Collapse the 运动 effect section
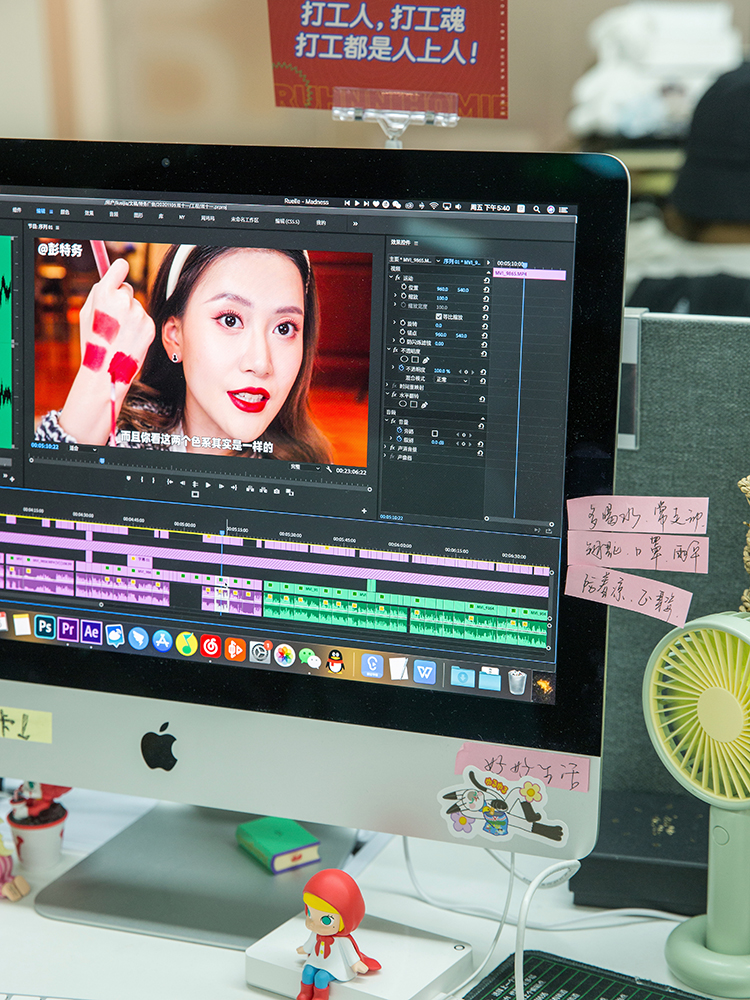The width and height of the screenshot is (750, 1000). [393, 278]
